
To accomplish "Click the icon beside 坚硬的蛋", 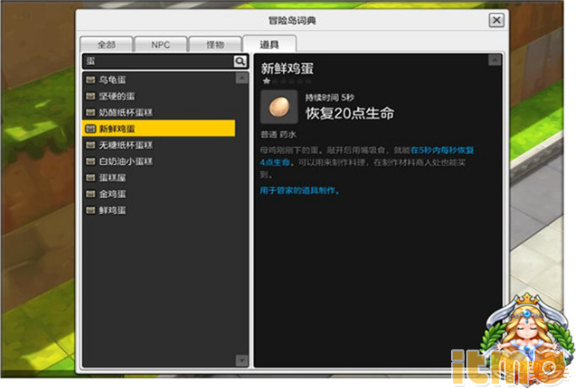I will point(90,96).
